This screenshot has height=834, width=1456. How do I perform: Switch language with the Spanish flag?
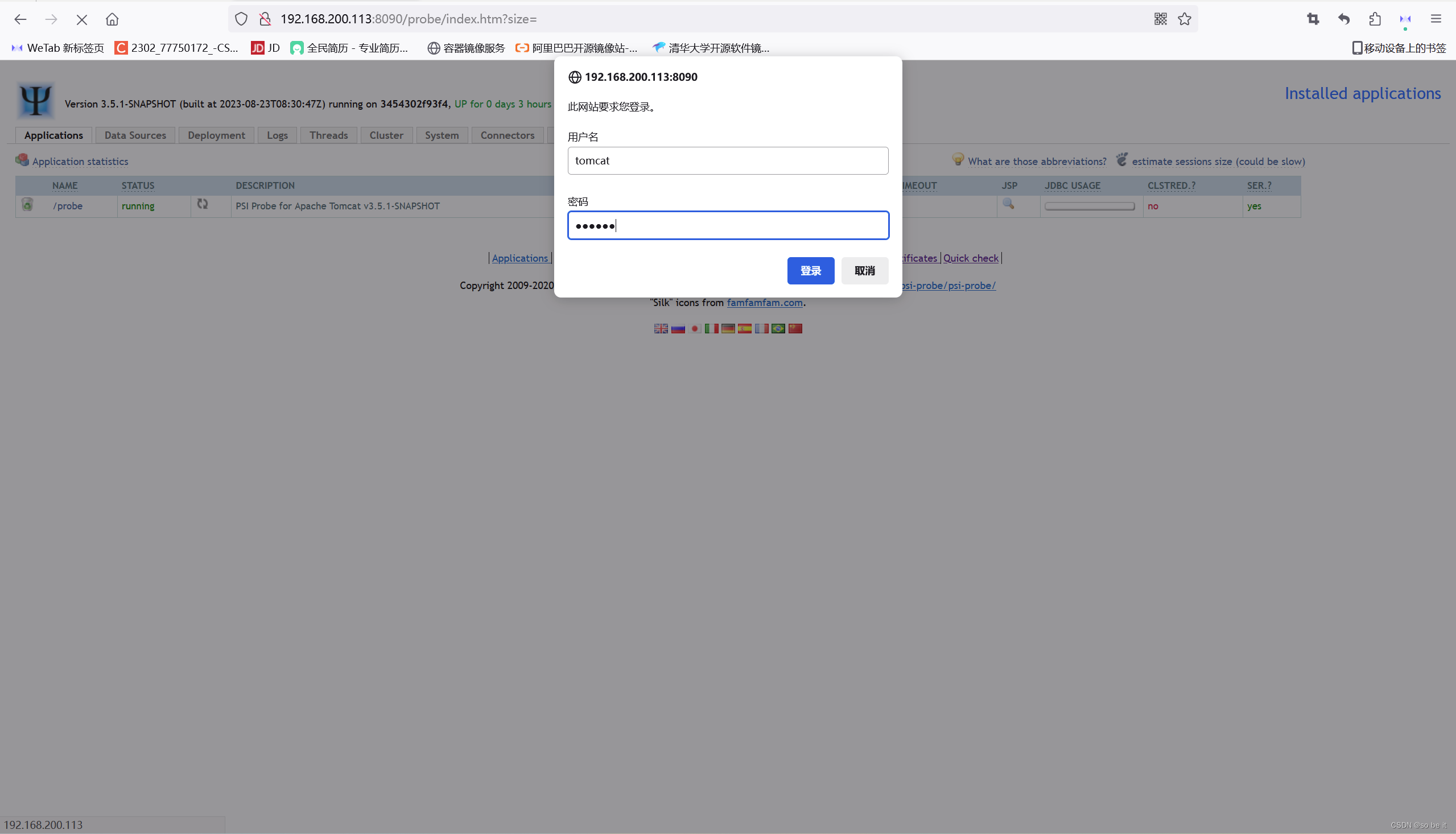745,328
